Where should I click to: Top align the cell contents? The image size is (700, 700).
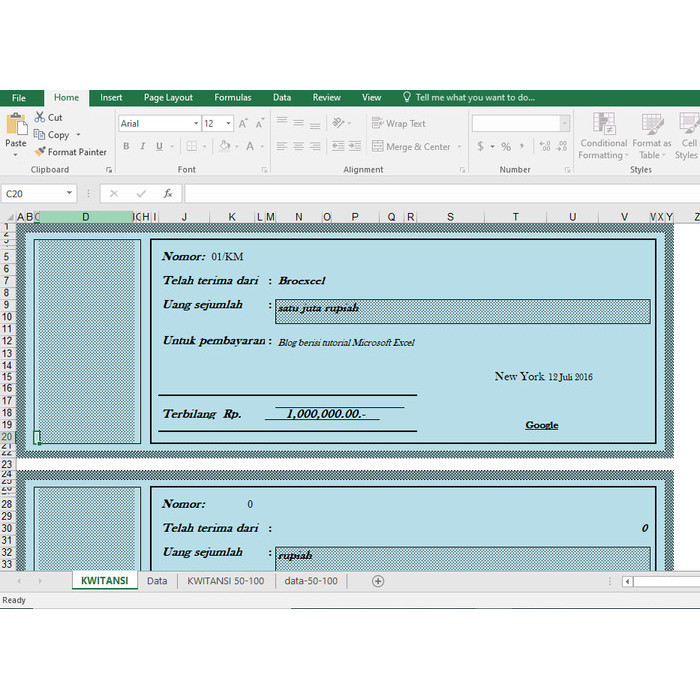click(x=282, y=122)
